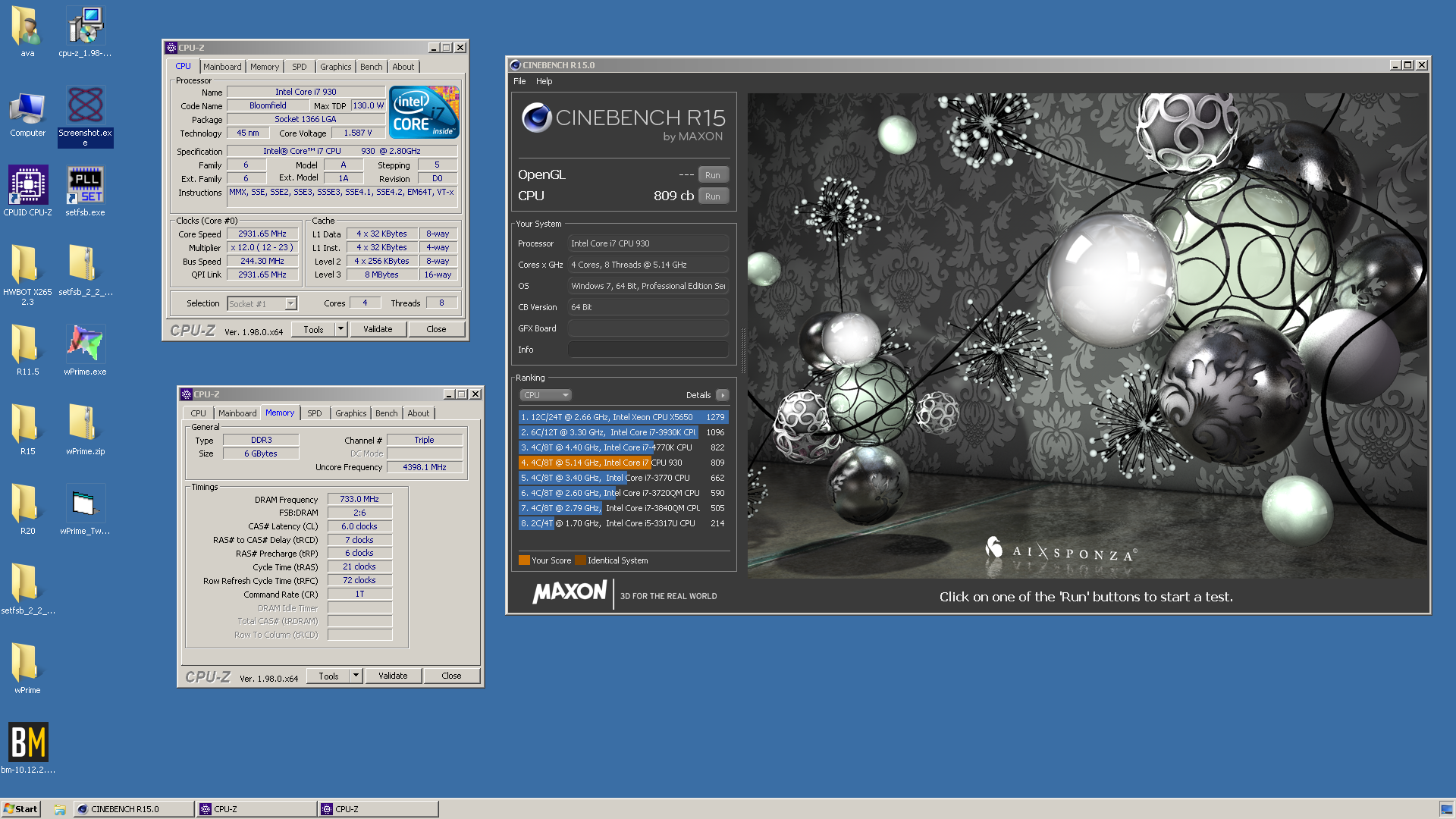This screenshot has height=819, width=1456.
Task: Select ranking row 4 Core i7 930 at 5.14 GHz
Action: [x=623, y=463]
